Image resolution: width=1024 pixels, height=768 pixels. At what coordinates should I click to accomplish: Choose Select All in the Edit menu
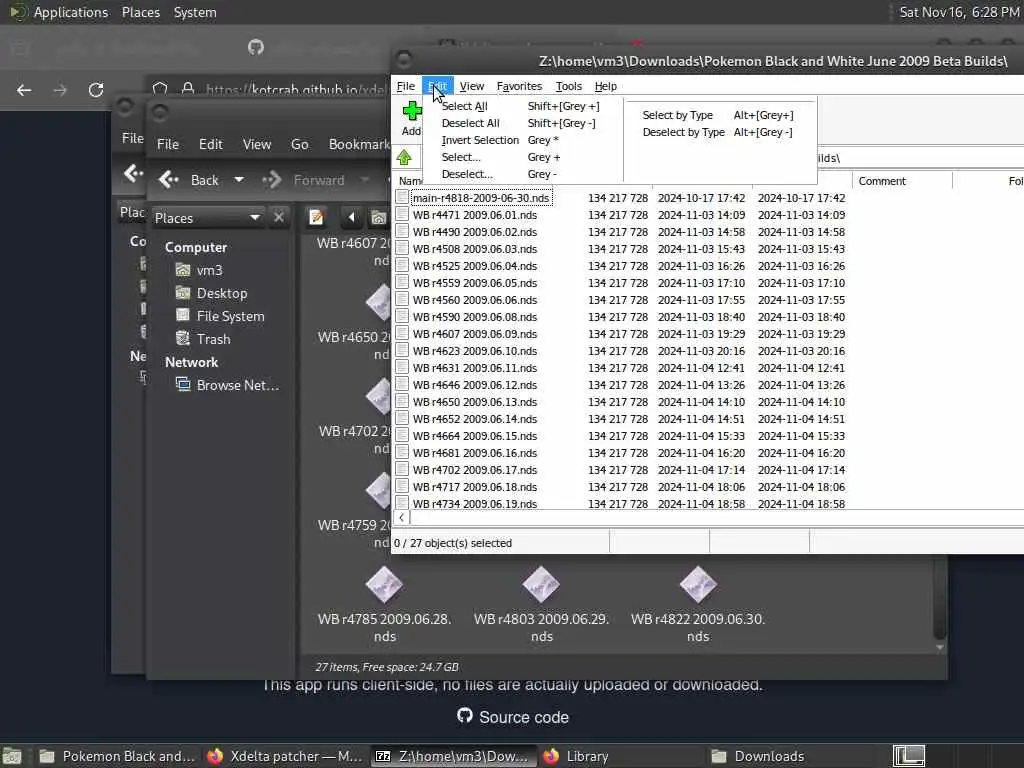coord(464,106)
